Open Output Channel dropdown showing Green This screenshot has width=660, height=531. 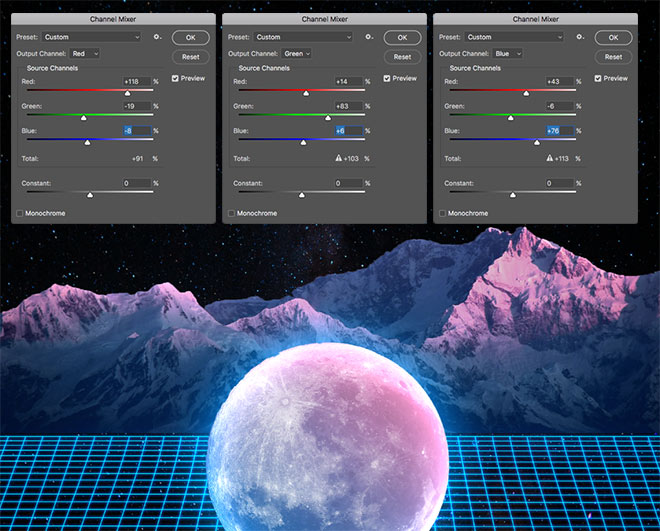pyautogui.click(x=297, y=53)
